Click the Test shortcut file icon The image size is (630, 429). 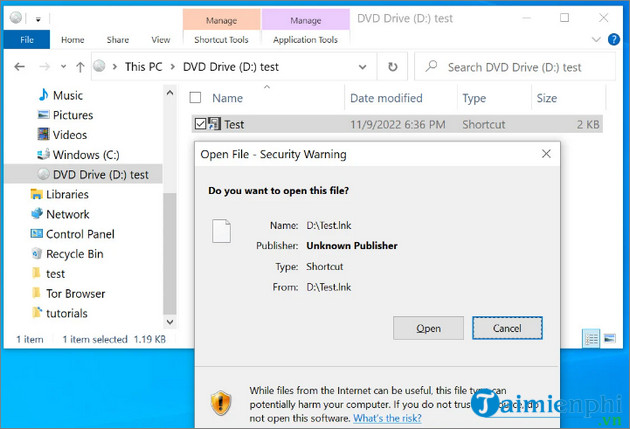pos(215,124)
